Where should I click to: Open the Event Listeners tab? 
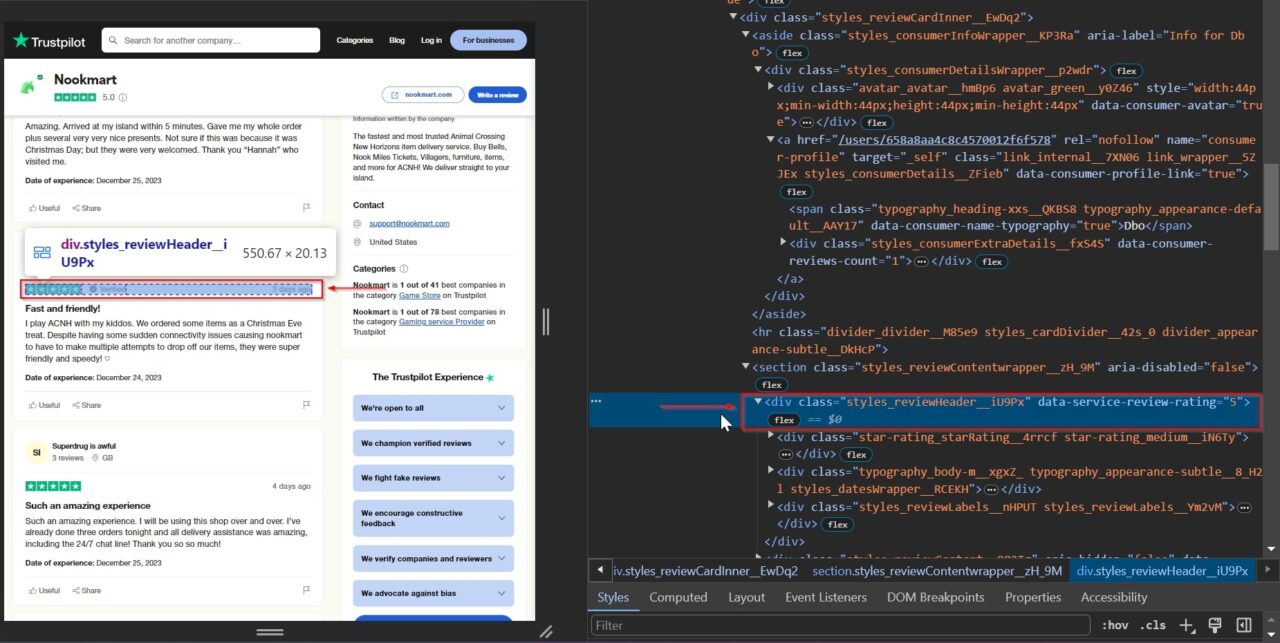(x=826, y=597)
